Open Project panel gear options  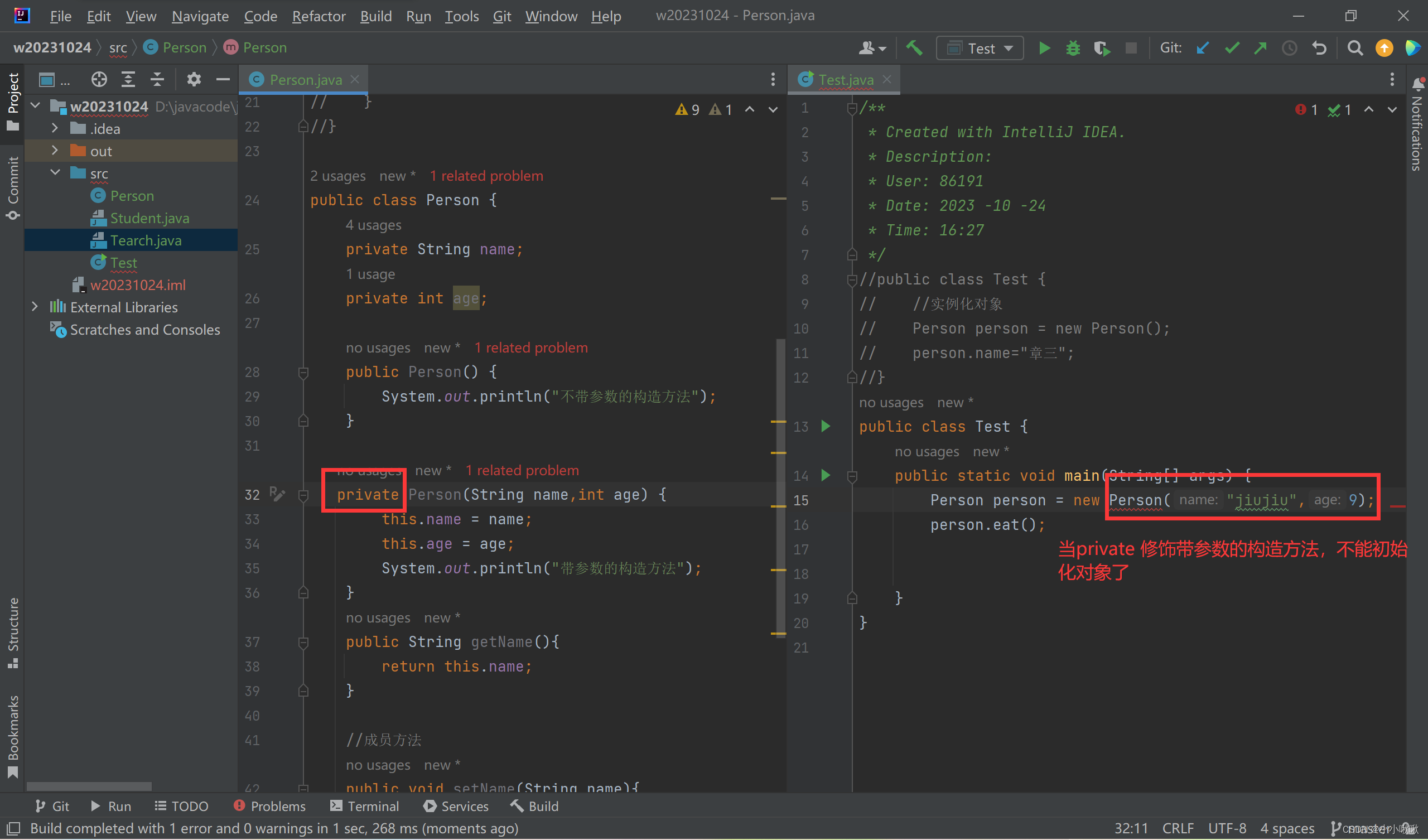point(194,79)
